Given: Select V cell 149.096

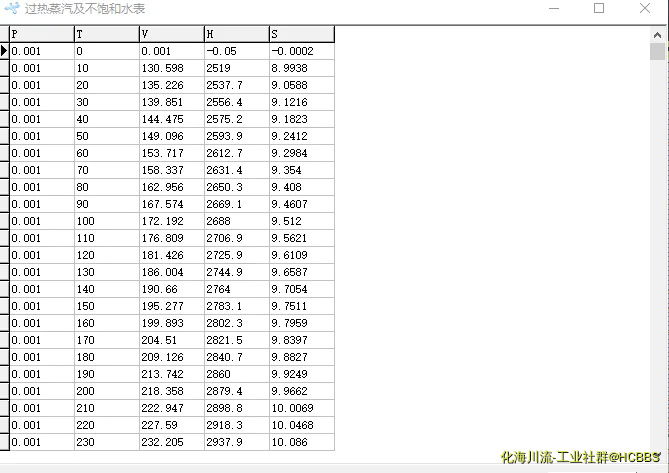Looking at the screenshot, I should pos(172,136).
